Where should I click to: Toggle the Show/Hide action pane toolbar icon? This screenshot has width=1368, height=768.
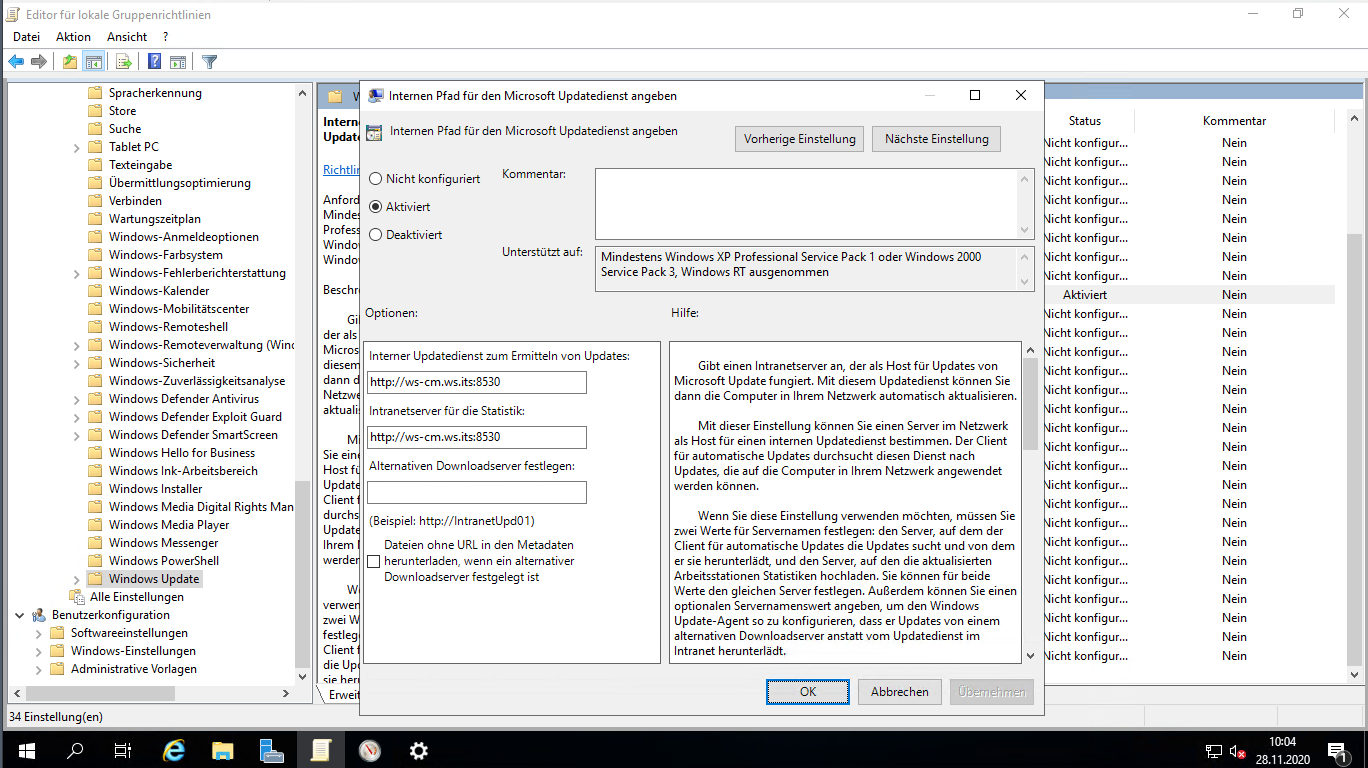point(178,62)
